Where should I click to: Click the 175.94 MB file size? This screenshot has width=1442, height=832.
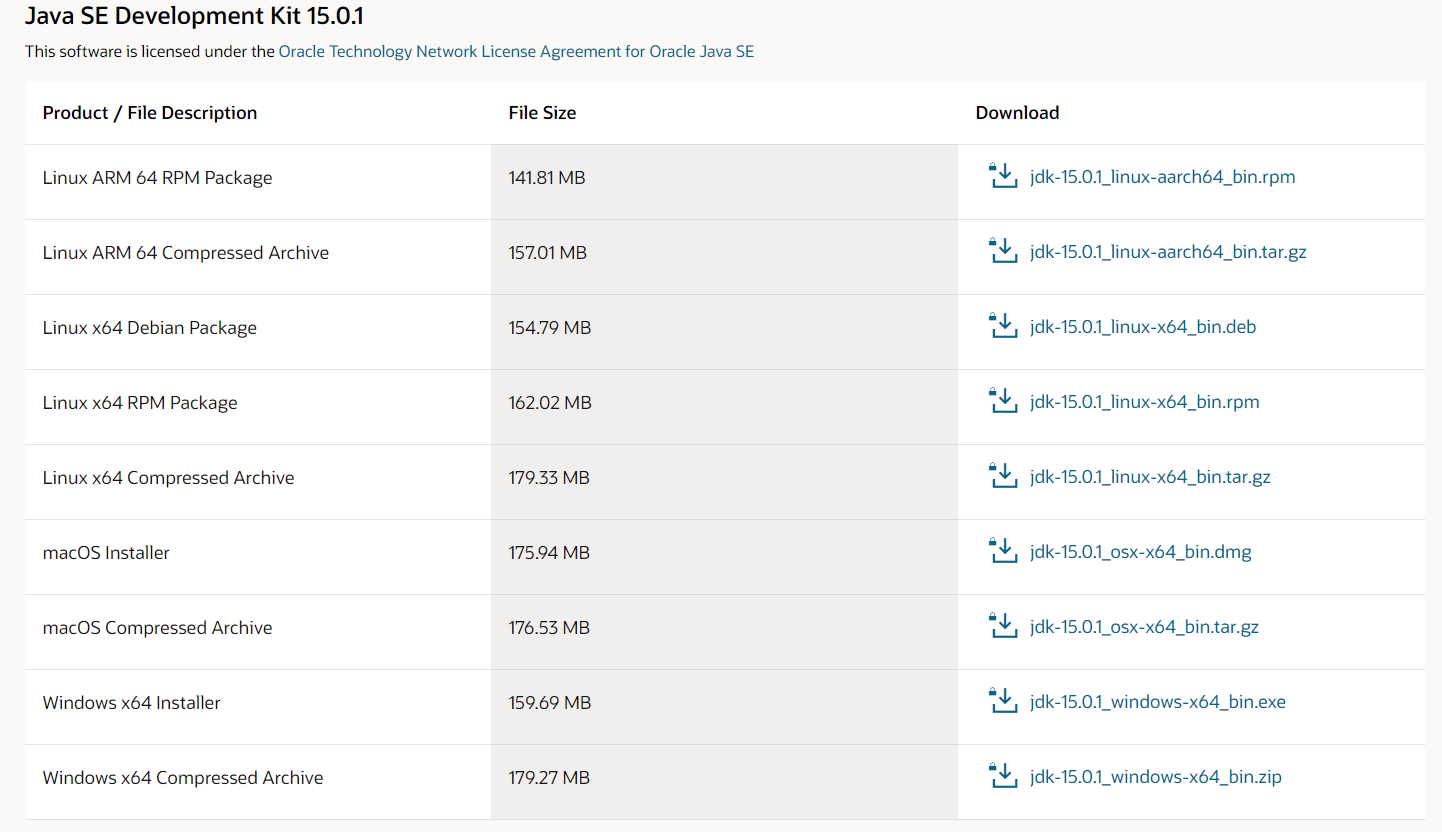(549, 553)
